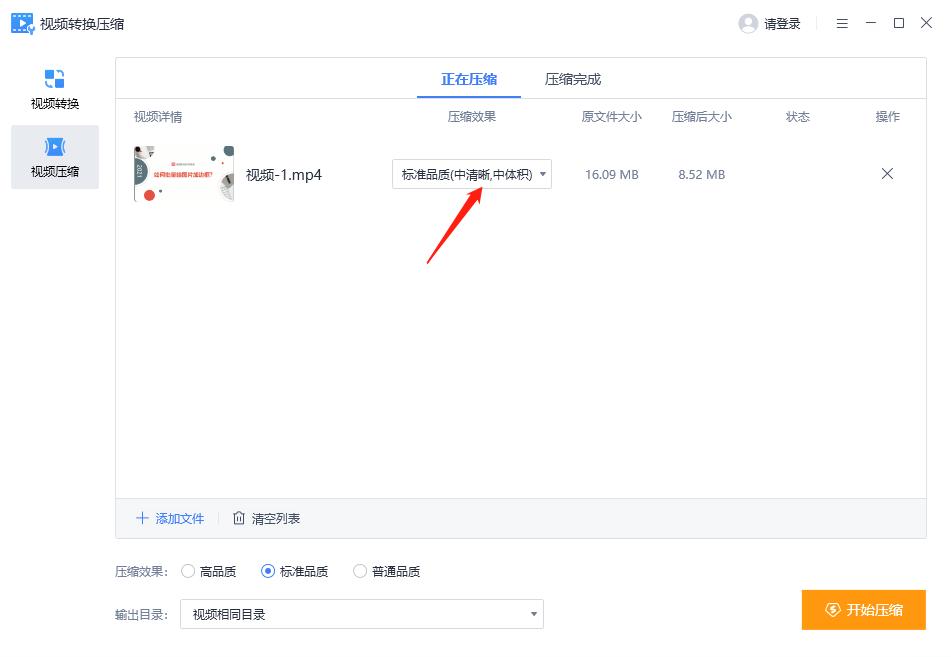Select the 正在压缩 tab
Viewport: 951px width, 657px height.
coord(468,77)
